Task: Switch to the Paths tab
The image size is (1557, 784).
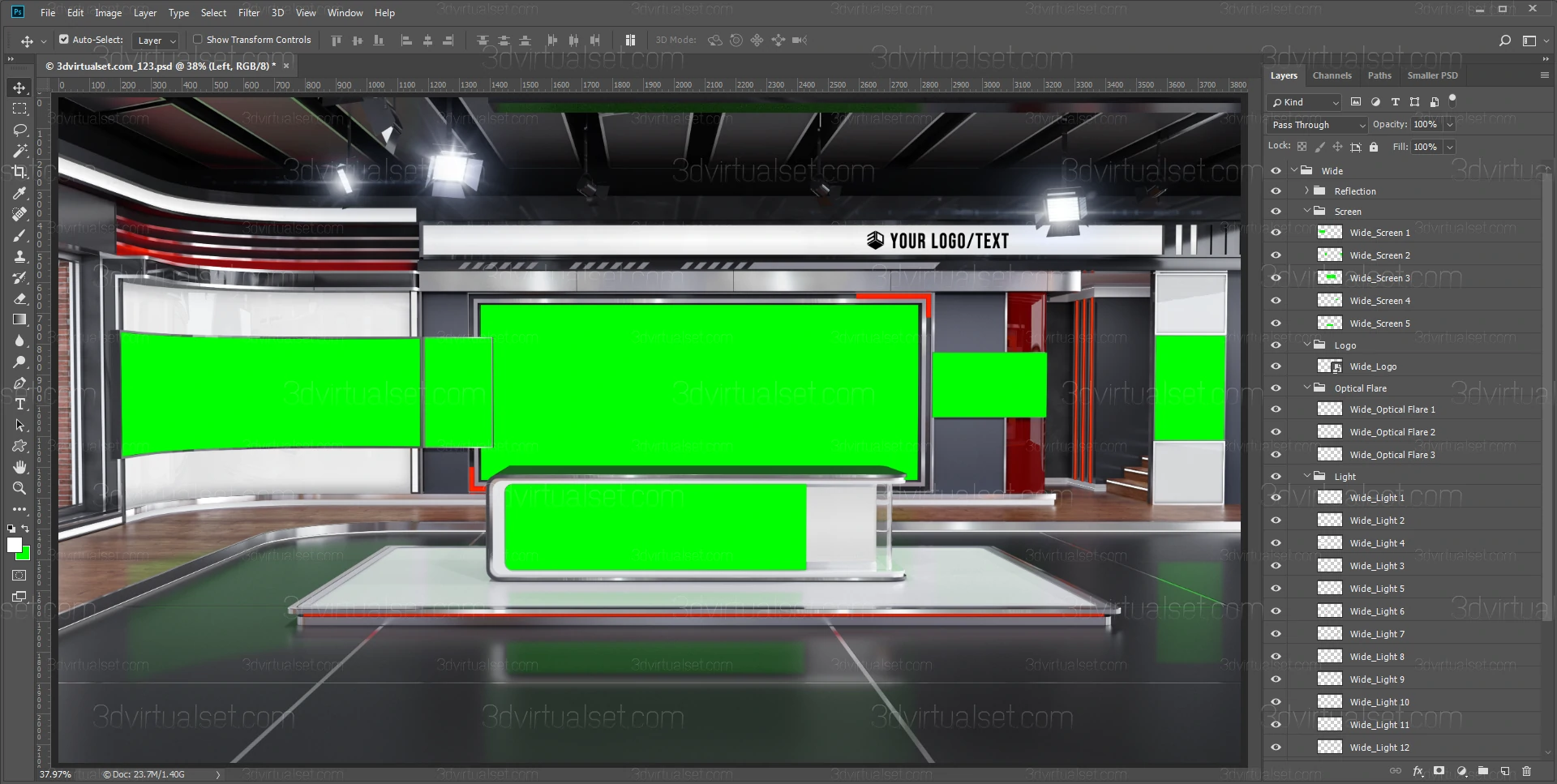Action: 1379,75
